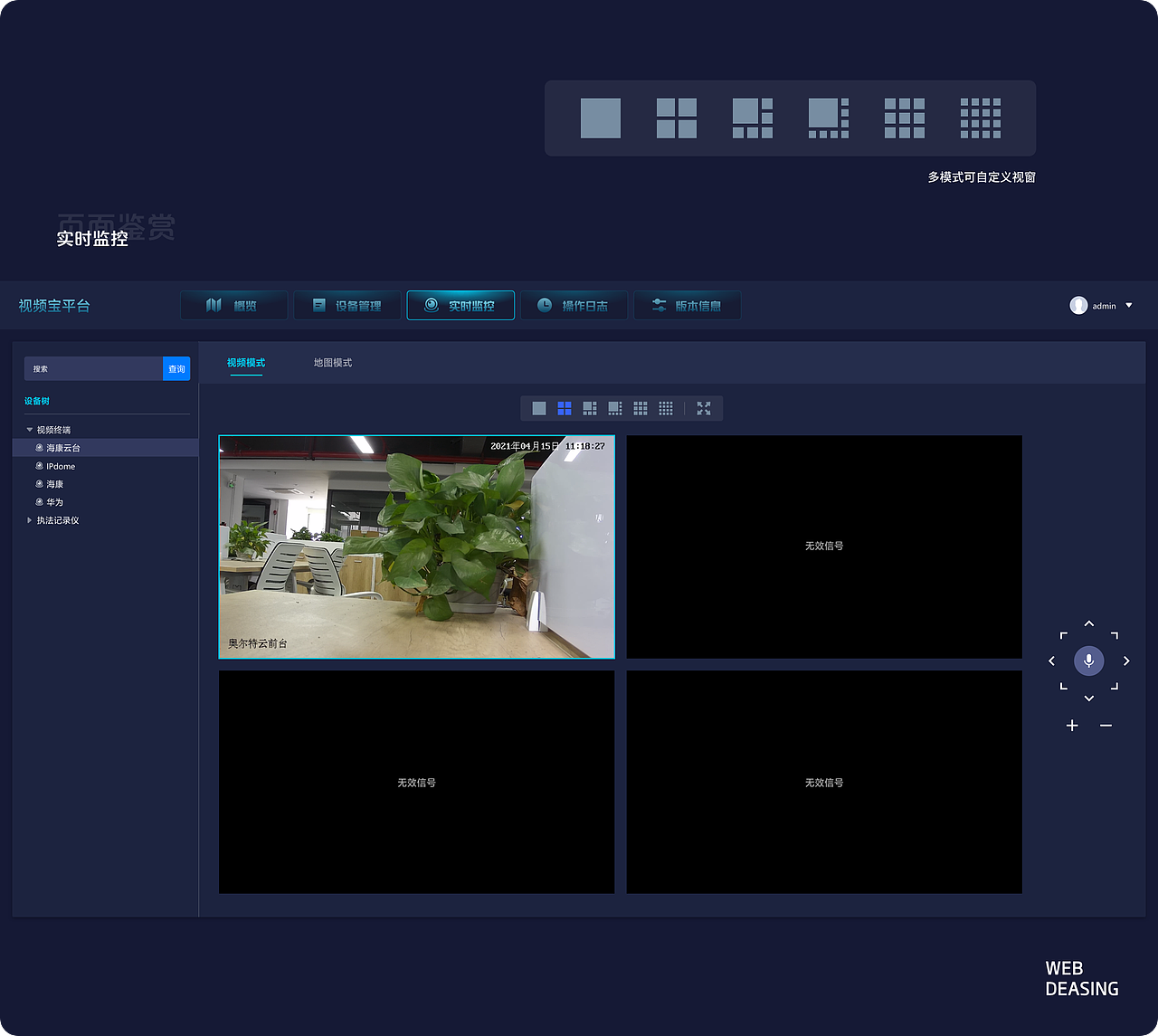Go to the 操作日志 navigation tab
The width and height of the screenshot is (1158, 1036).
pyautogui.click(x=574, y=306)
